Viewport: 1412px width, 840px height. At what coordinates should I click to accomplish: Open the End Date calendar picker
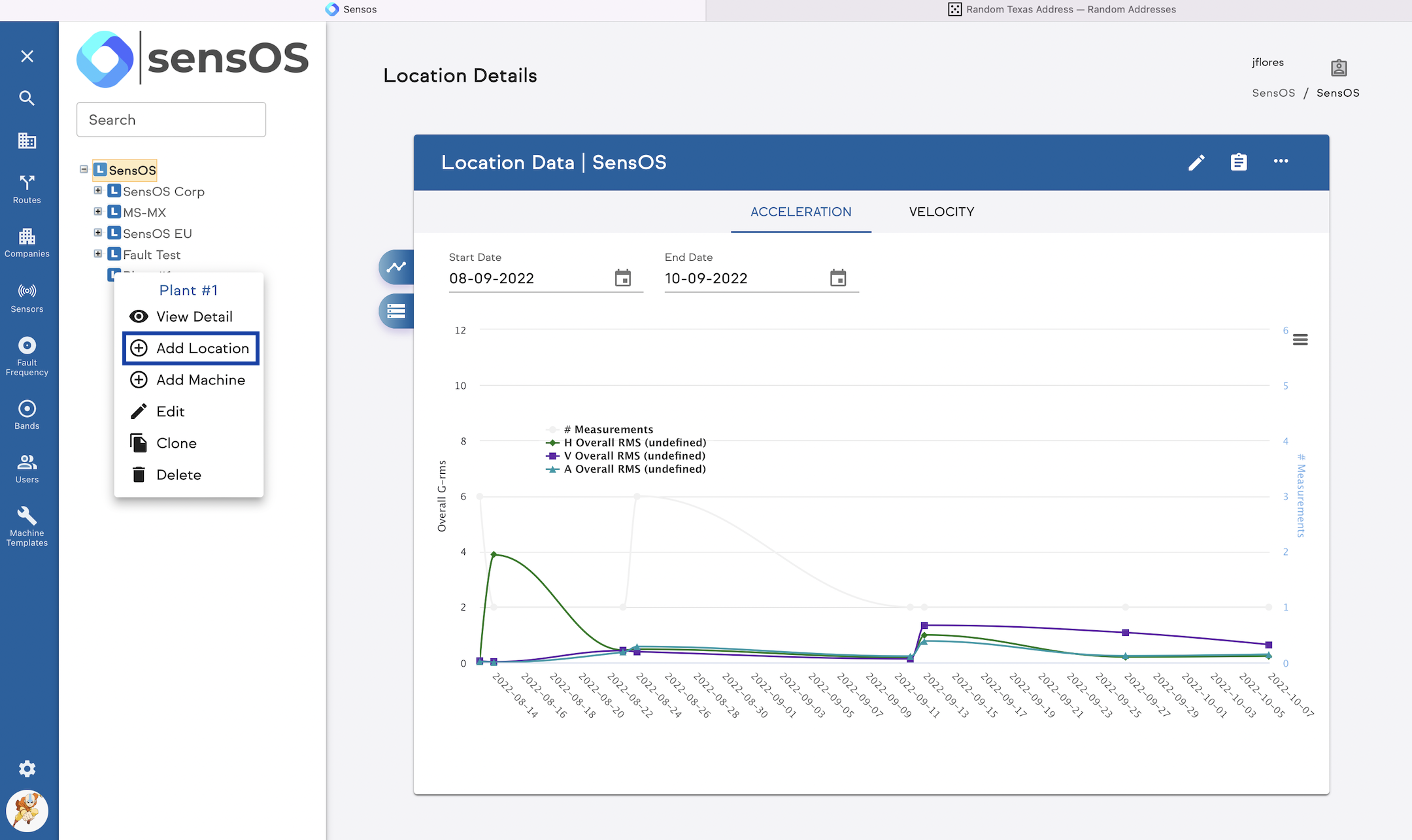[838, 278]
